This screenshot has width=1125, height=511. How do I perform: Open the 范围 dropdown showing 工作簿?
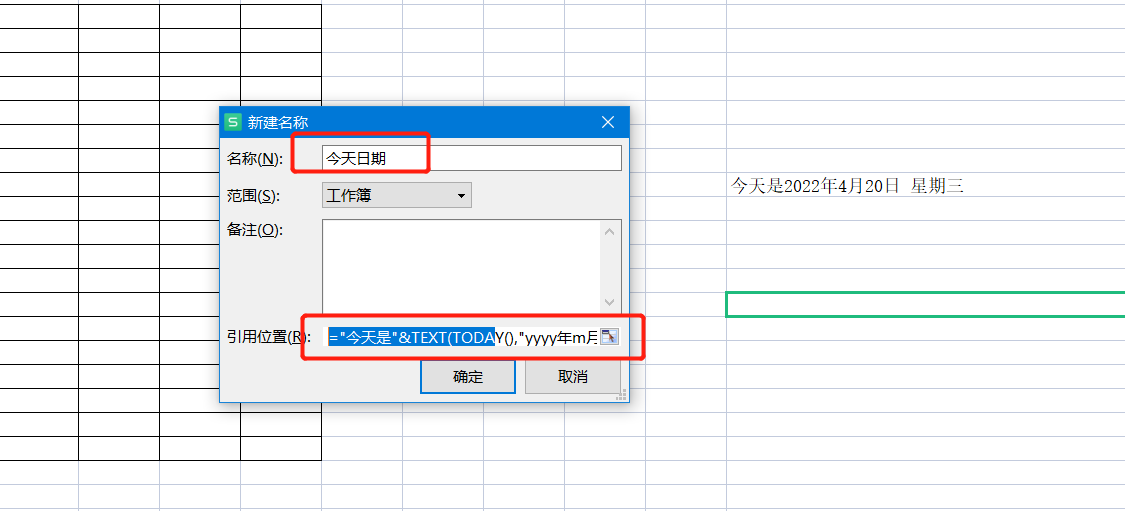[397, 195]
